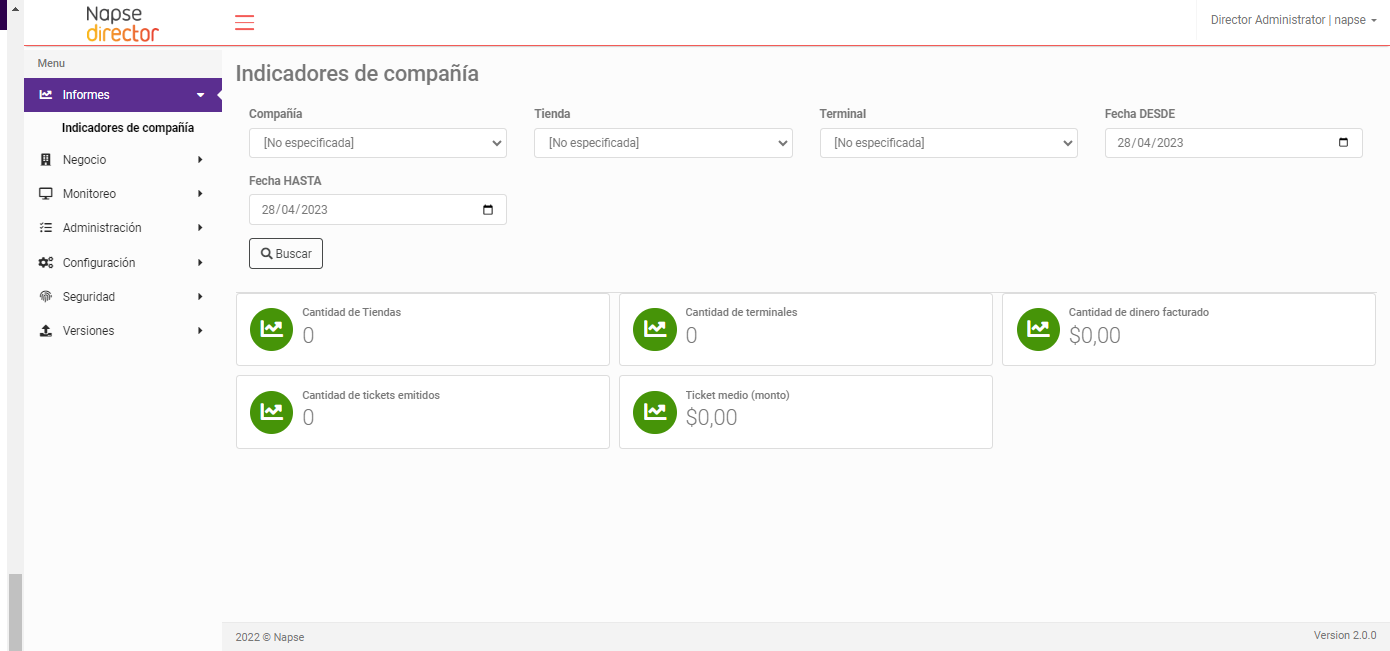This screenshot has width=1390, height=651.
Task: Open the Monitoreo menu item
Action: point(123,194)
